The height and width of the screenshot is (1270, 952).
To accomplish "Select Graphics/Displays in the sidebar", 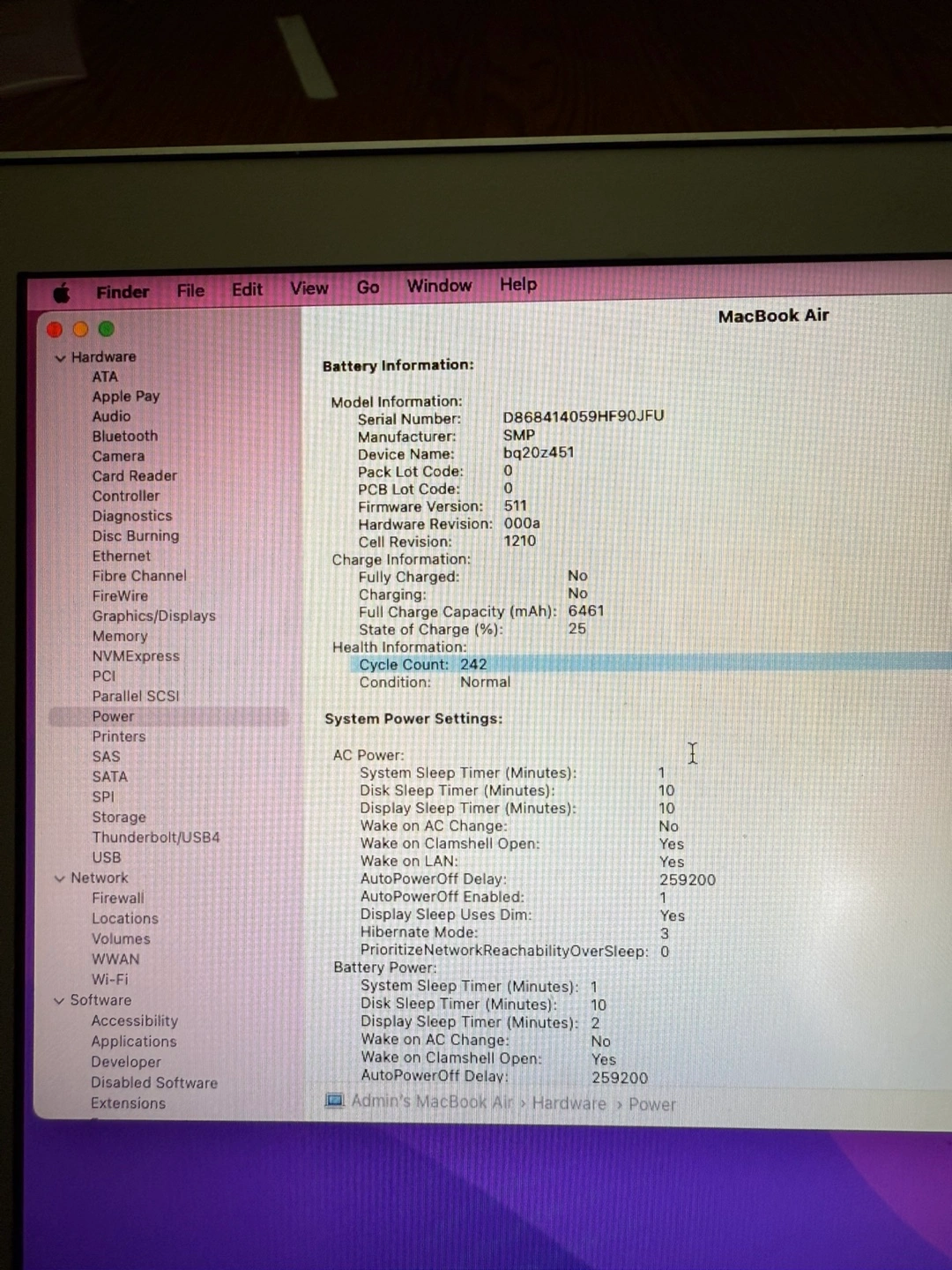I will tap(154, 616).
